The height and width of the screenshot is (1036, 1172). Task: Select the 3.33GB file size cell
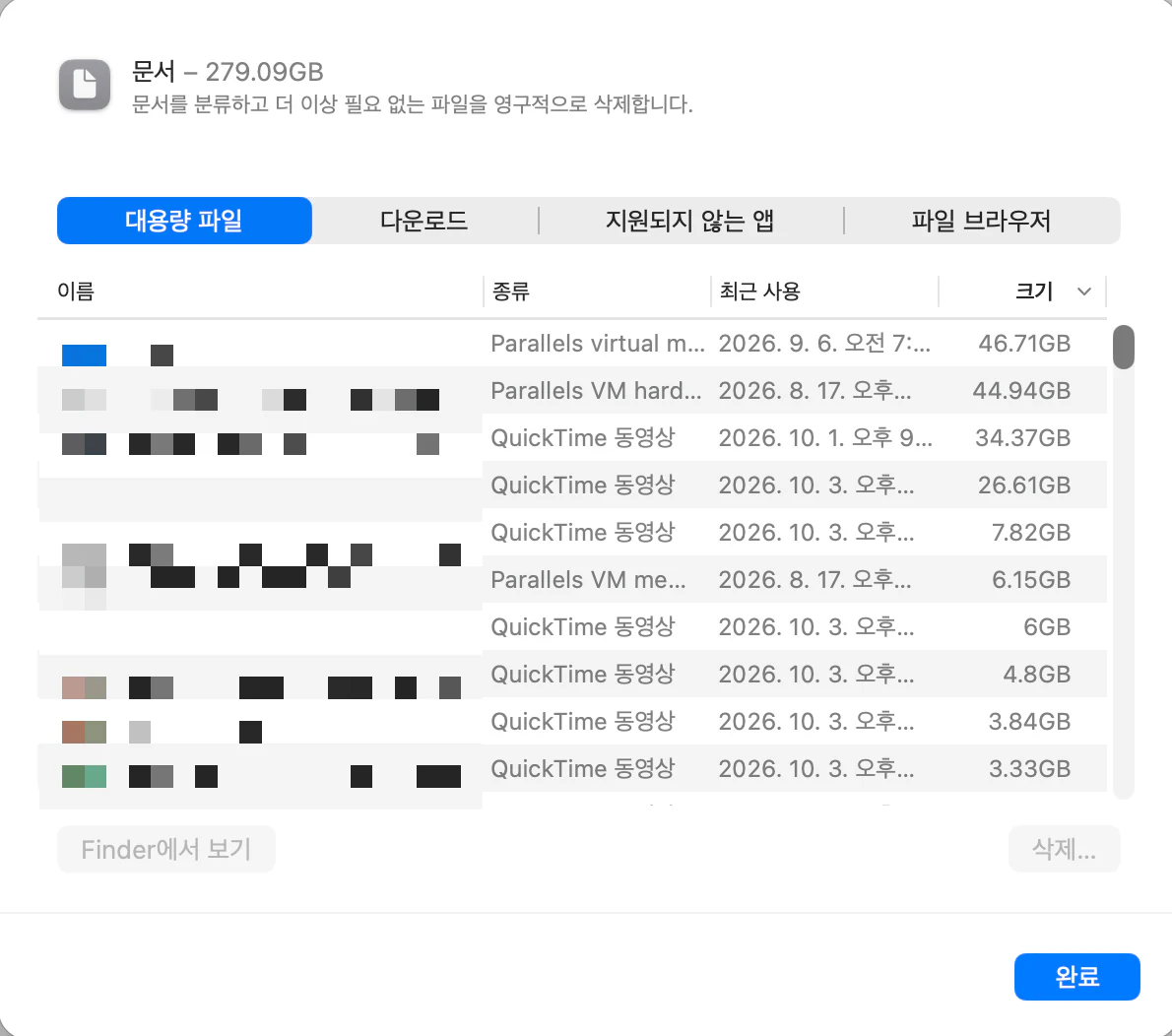(1029, 768)
